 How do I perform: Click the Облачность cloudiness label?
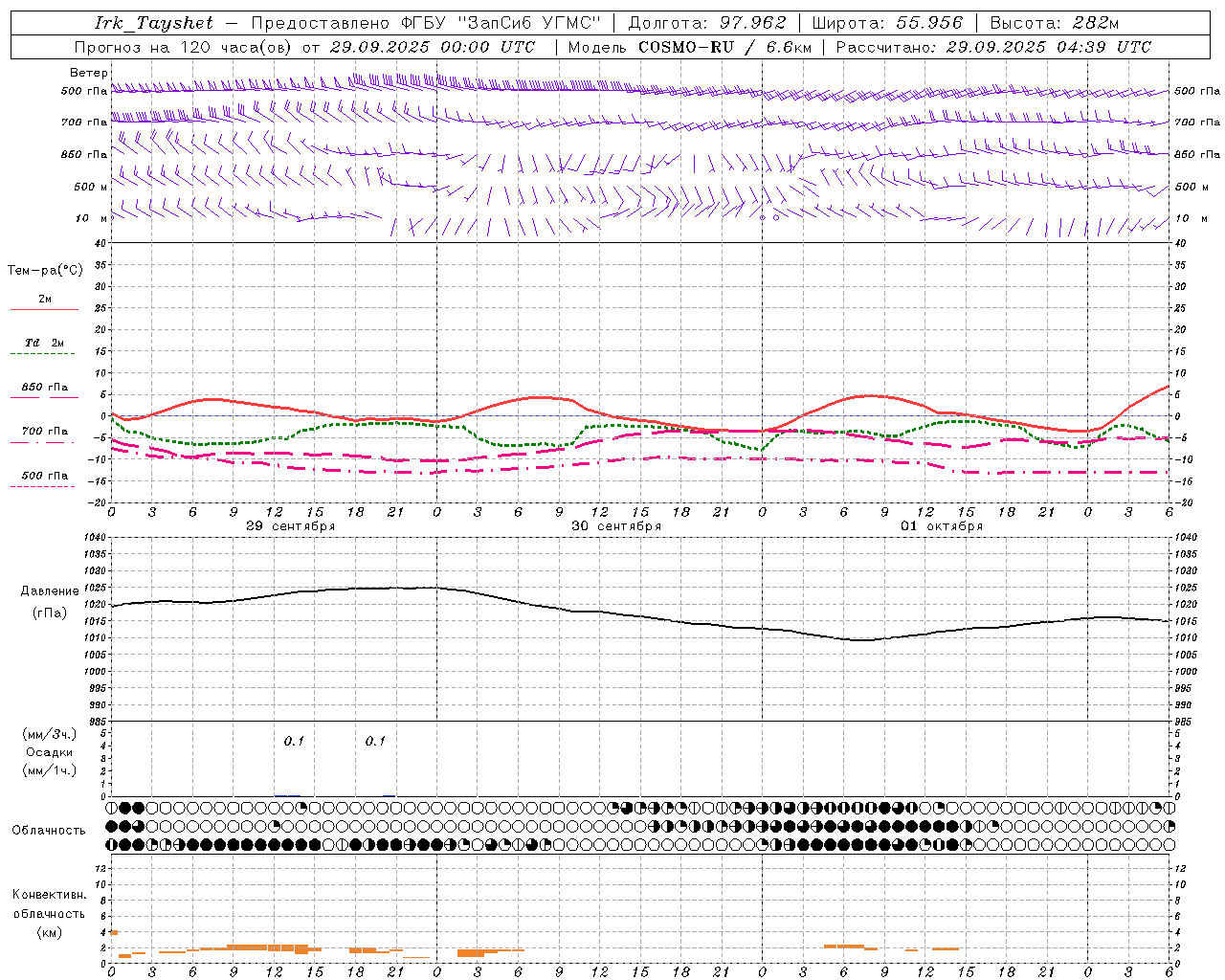pos(50,831)
